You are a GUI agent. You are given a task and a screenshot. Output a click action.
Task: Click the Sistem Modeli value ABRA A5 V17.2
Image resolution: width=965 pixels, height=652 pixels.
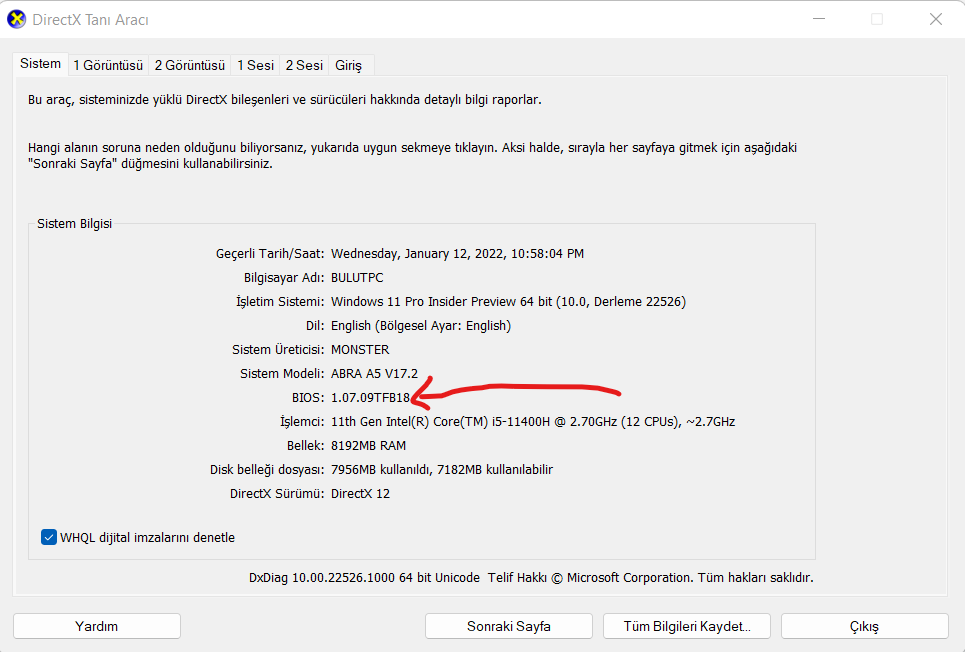[x=374, y=374]
